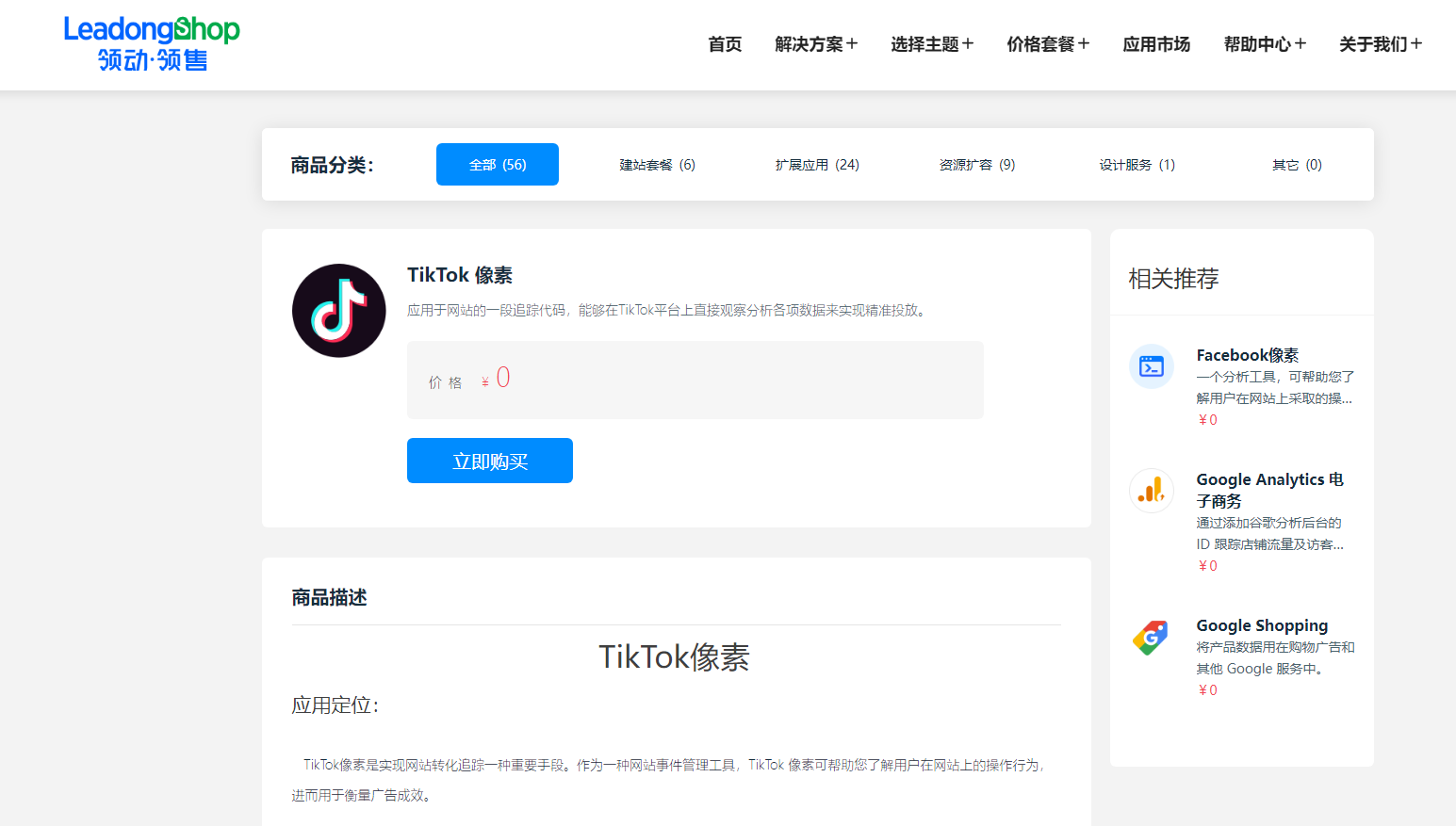The height and width of the screenshot is (826, 1456).
Task: Click the ¥0 price under Google Shopping
Action: pos(1207,690)
